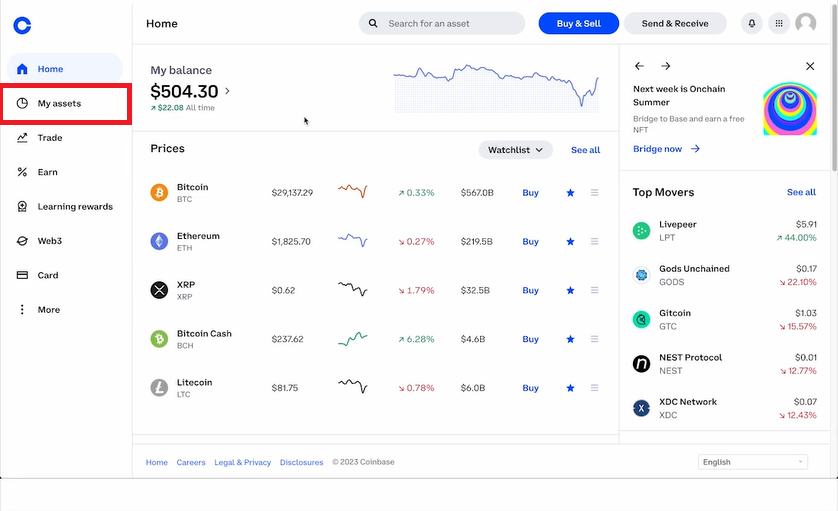Screen dimensions: 838x511
Task: Click the NEST Protocol icon
Action: tap(641, 364)
